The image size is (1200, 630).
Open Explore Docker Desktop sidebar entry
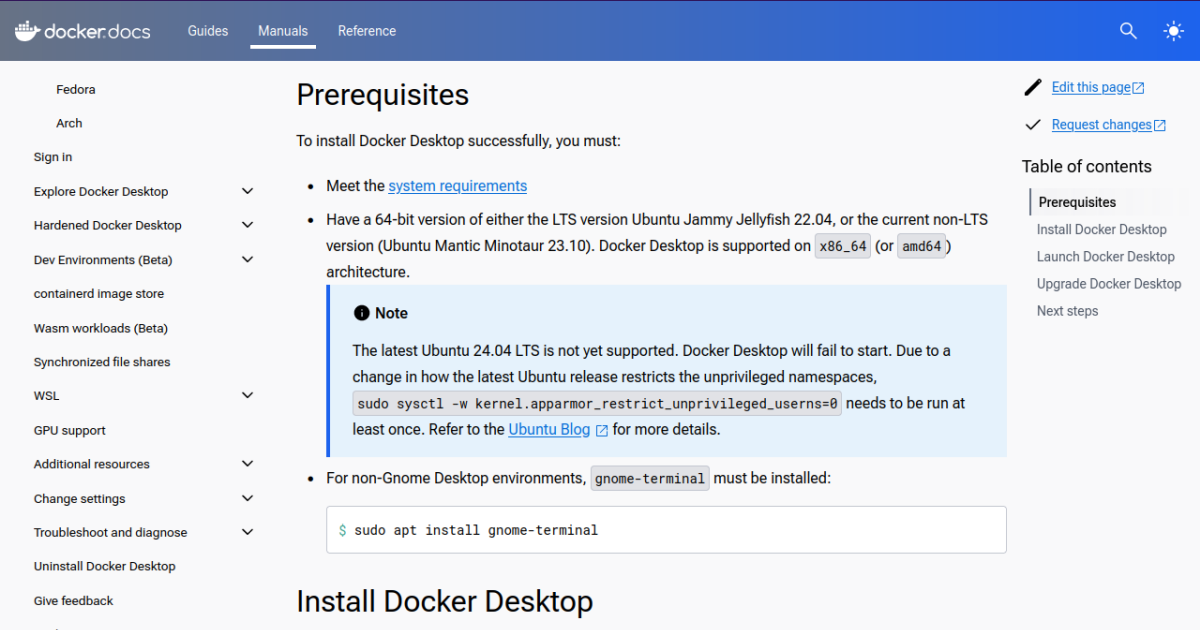pyautogui.click(x=101, y=192)
